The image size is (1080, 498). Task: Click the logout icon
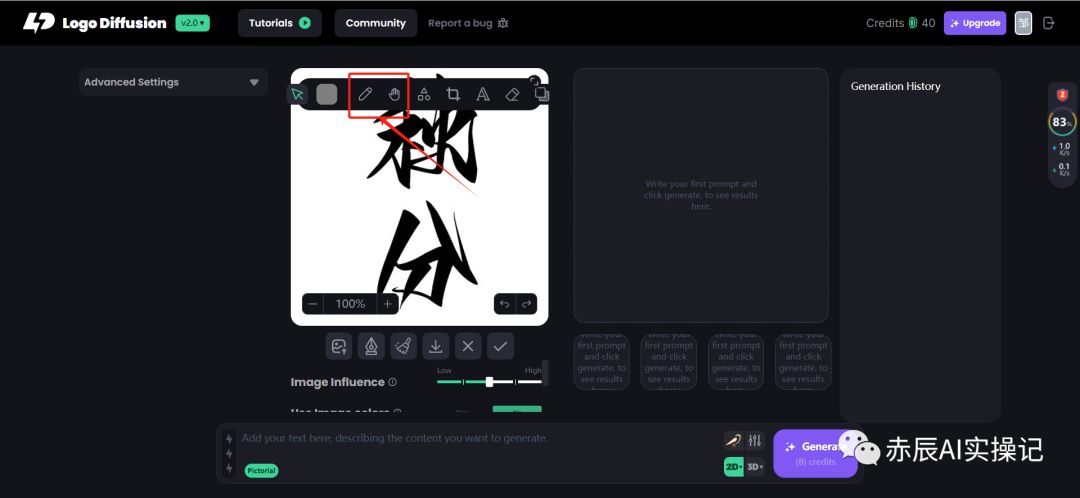tap(1049, 23)
